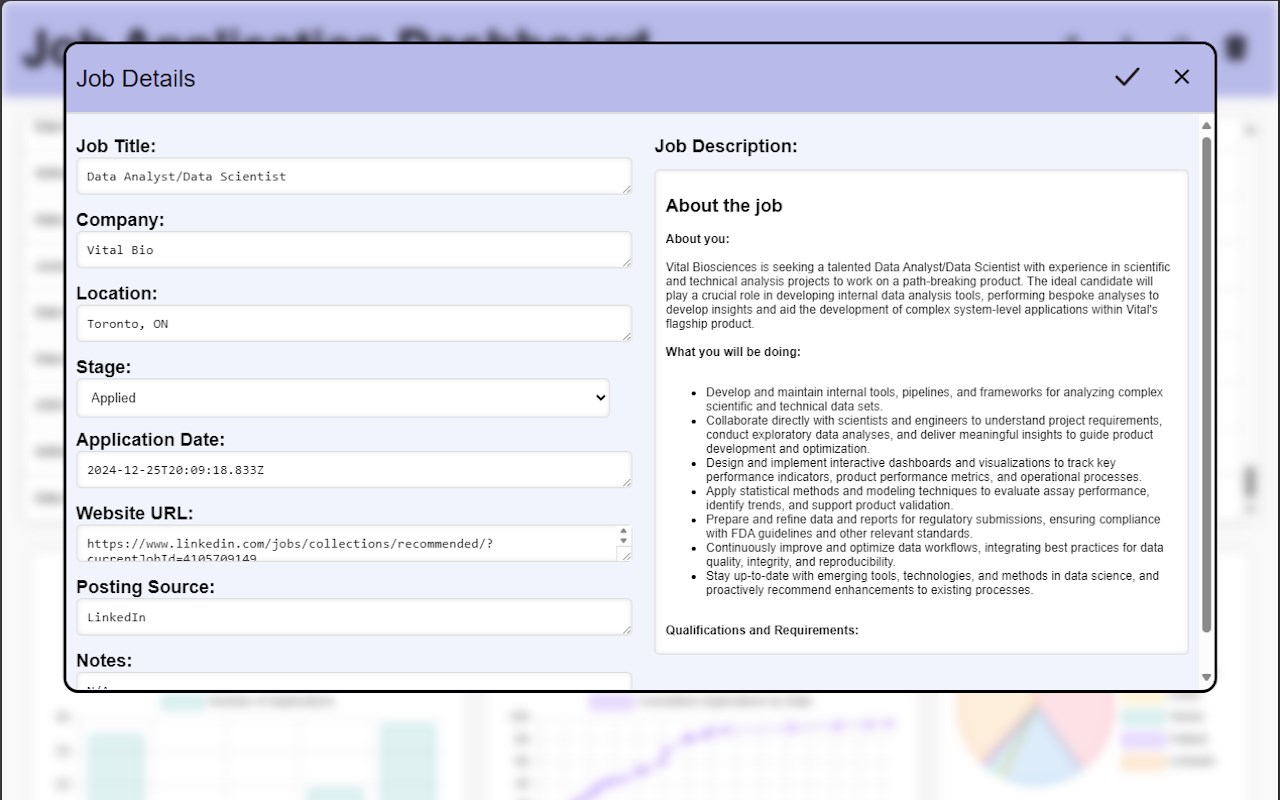
Task: Click bullet 'Stay up-to-date with emerging tools'
Action: 932,583
